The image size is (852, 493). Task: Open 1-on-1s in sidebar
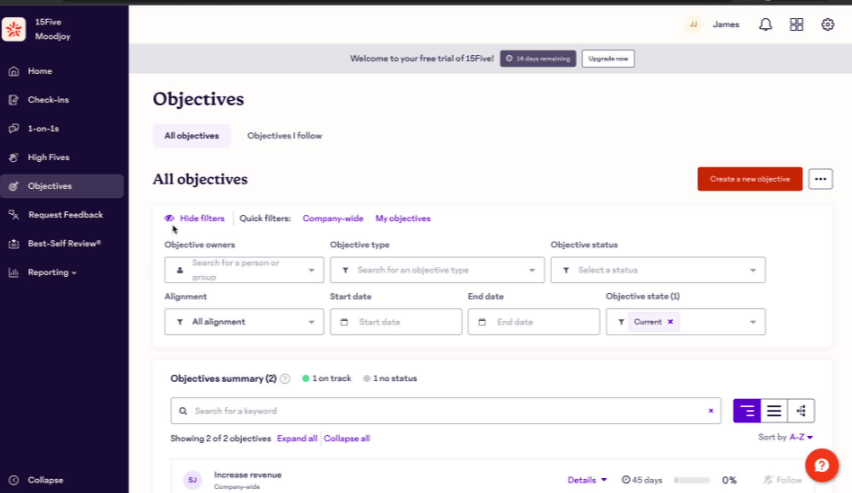tap(43, 129)
